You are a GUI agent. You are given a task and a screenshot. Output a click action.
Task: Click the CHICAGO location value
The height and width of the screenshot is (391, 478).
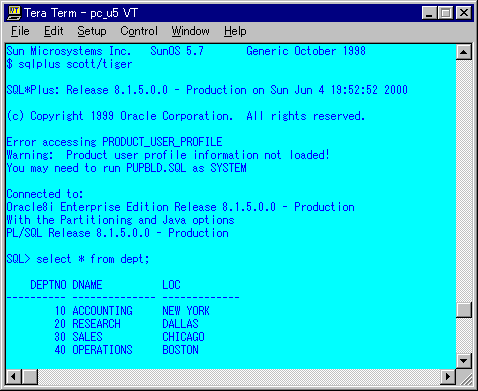(183, 337)
